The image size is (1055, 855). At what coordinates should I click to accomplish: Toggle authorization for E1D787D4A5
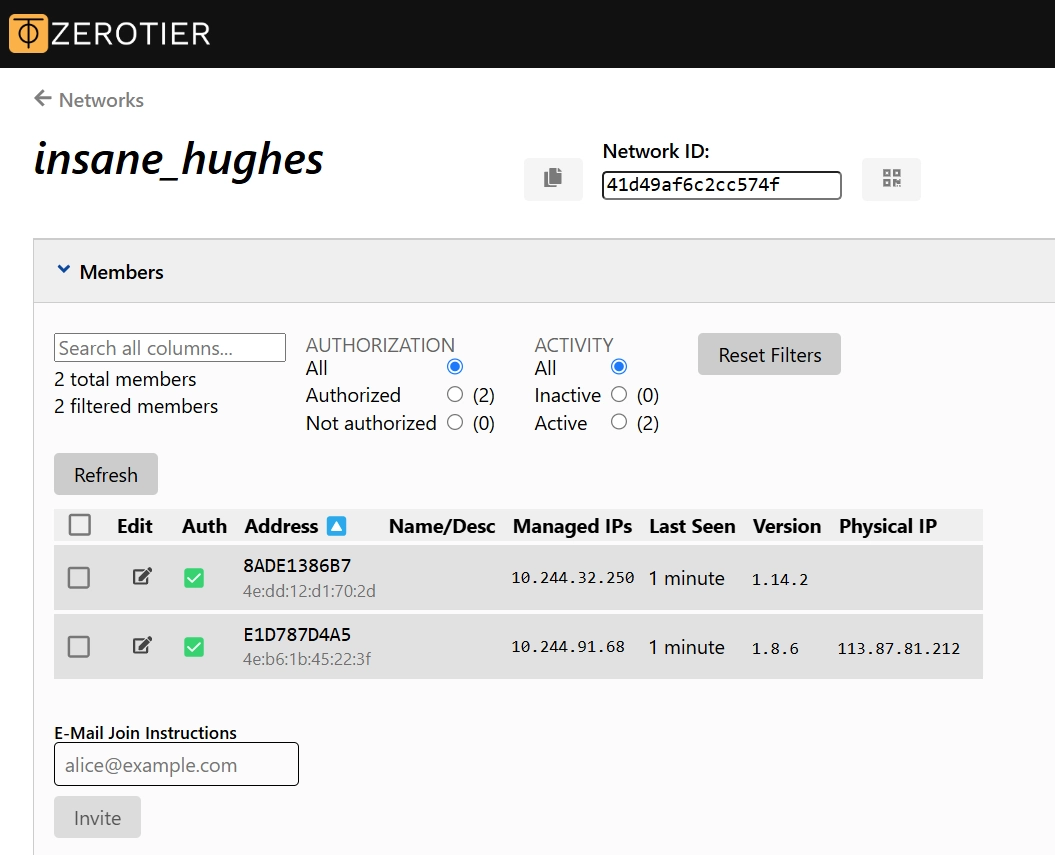pyautogui.click(x=194, y=647)
